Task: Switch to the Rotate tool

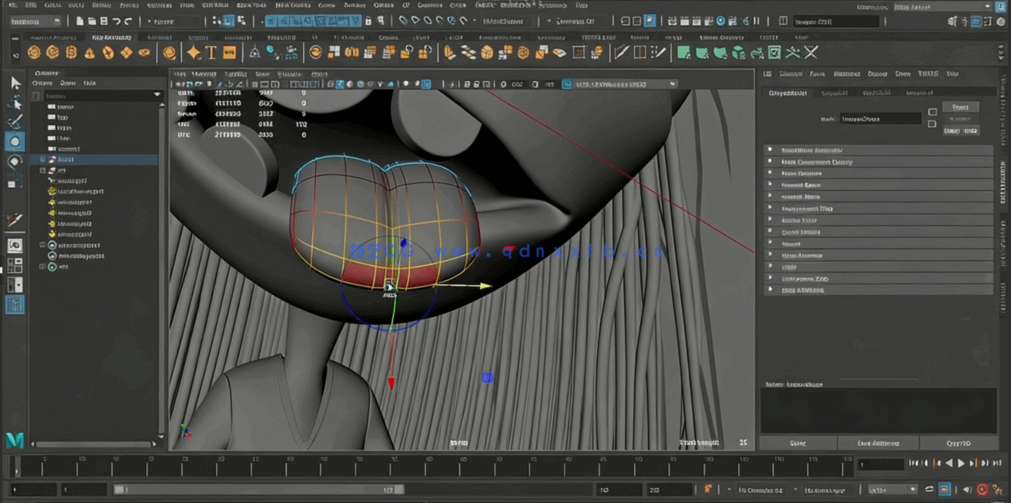Action: 15,162
